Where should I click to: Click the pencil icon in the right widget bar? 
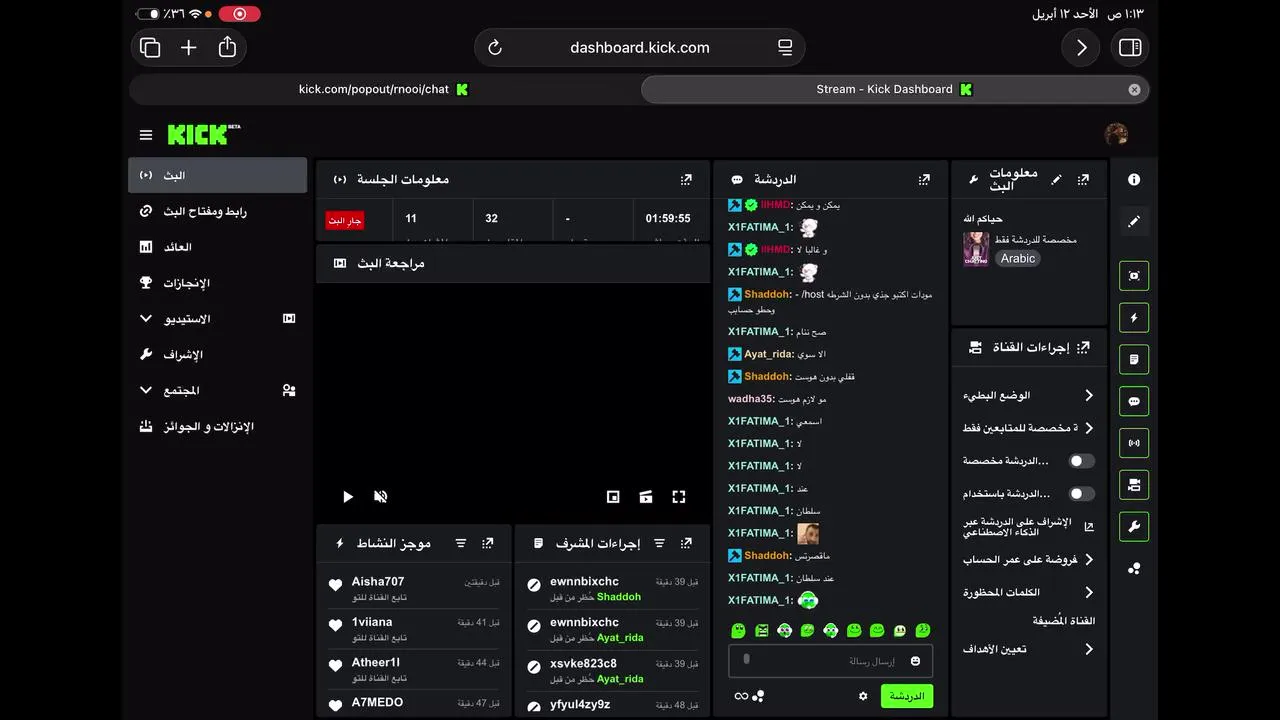click(1134, 221)
